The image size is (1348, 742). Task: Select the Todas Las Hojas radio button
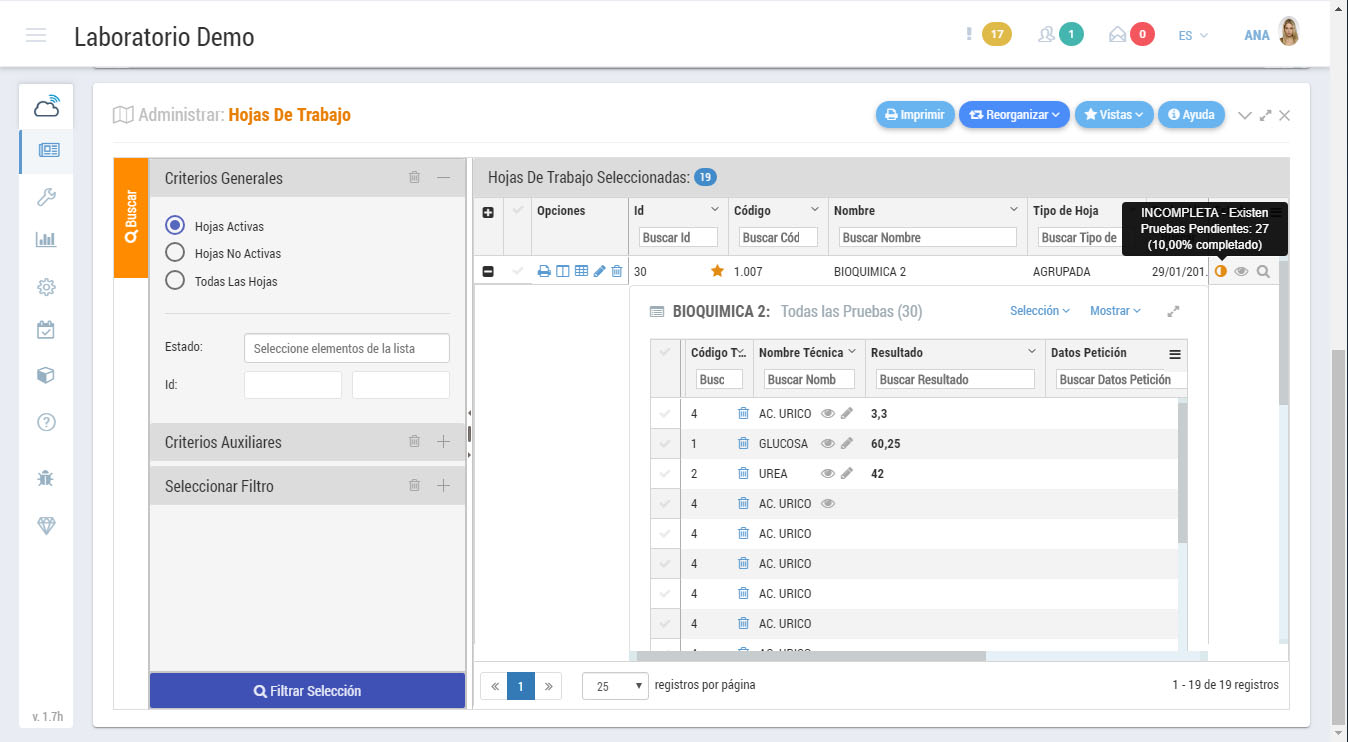point(175,281)
